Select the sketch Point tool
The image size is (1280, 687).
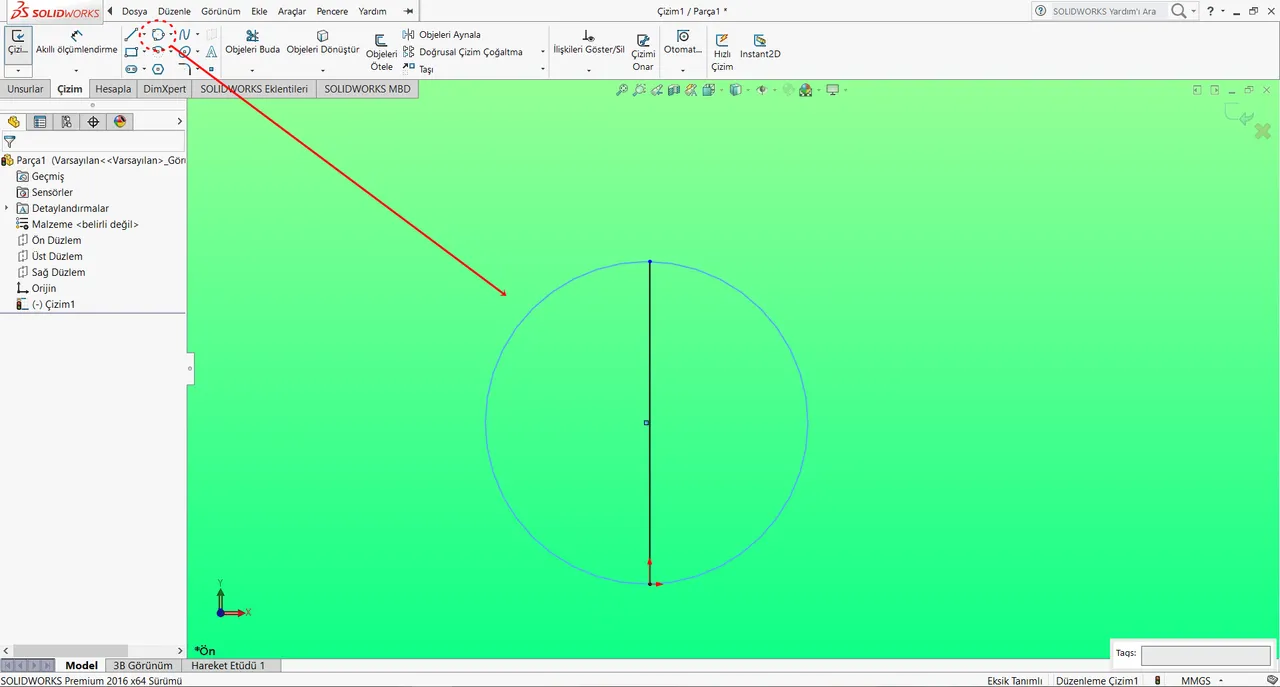pos(211,69)
